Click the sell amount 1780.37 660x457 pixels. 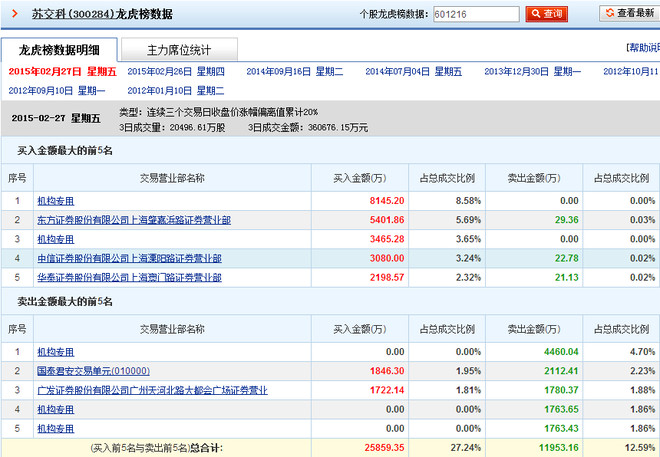(x=561, y=390)
